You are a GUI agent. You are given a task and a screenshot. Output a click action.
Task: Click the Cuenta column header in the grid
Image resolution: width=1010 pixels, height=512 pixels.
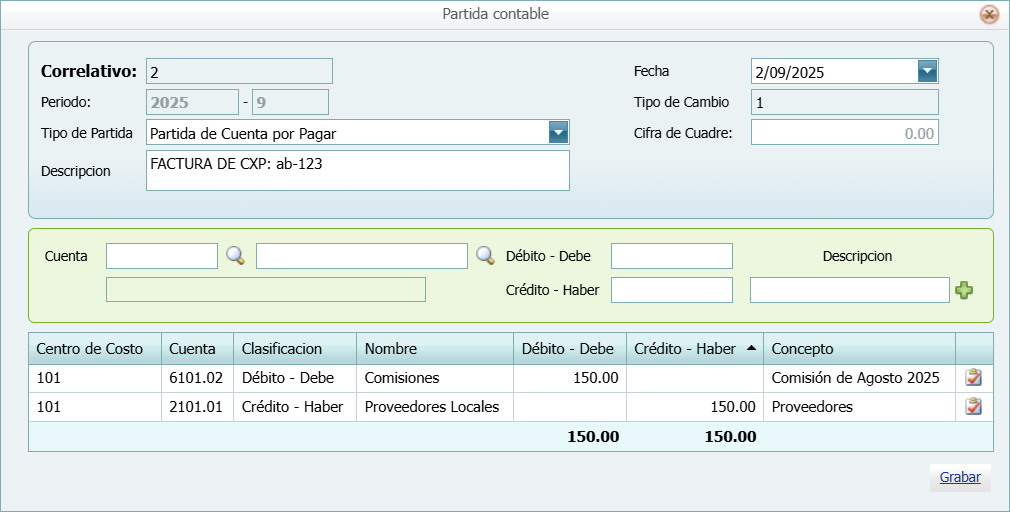[x=197, y=348]
